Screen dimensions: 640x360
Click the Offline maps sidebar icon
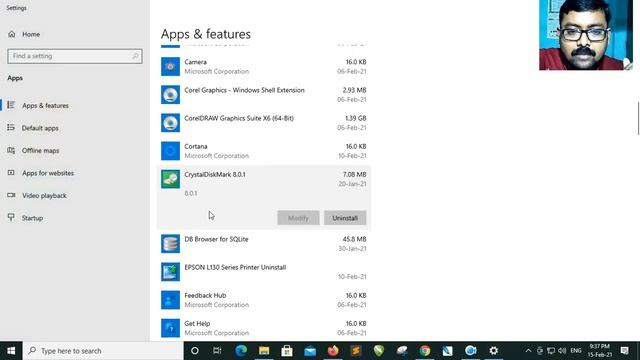tap(11, 150)
